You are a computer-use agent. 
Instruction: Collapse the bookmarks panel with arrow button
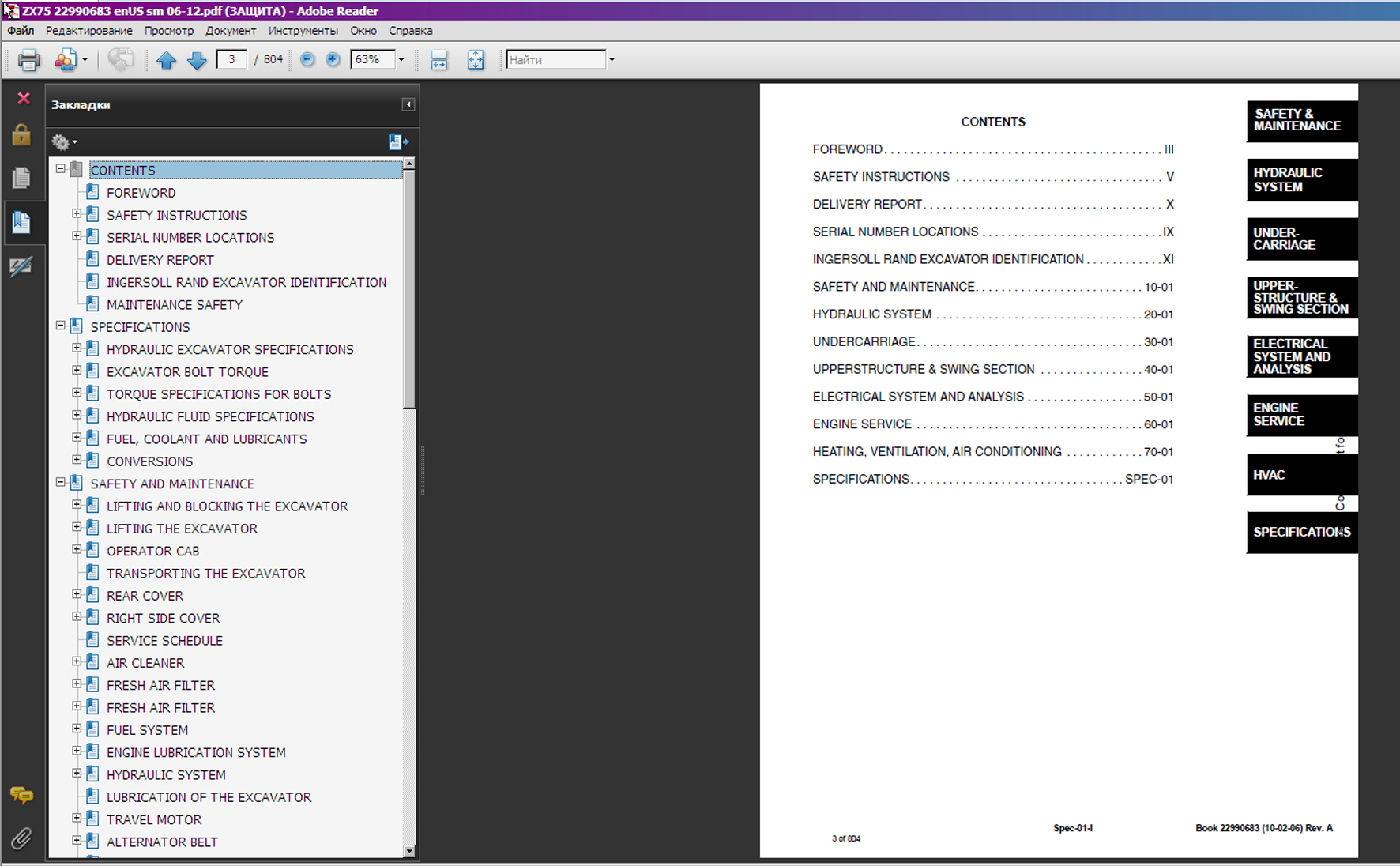[x=408, y=104]
